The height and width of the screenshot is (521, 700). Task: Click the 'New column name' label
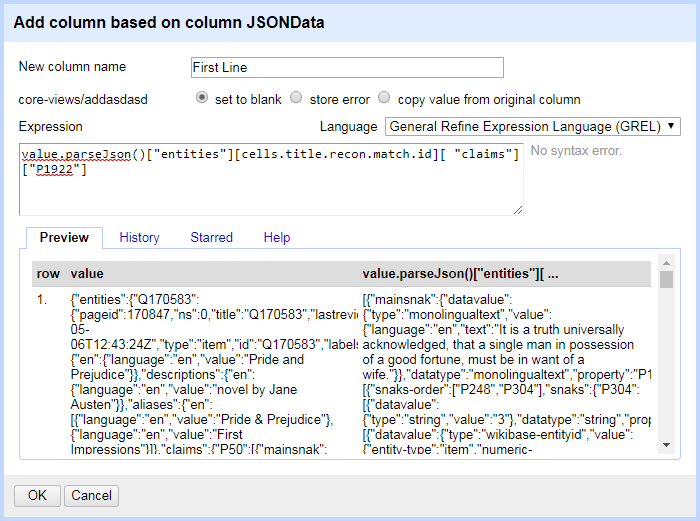(72, 67)
